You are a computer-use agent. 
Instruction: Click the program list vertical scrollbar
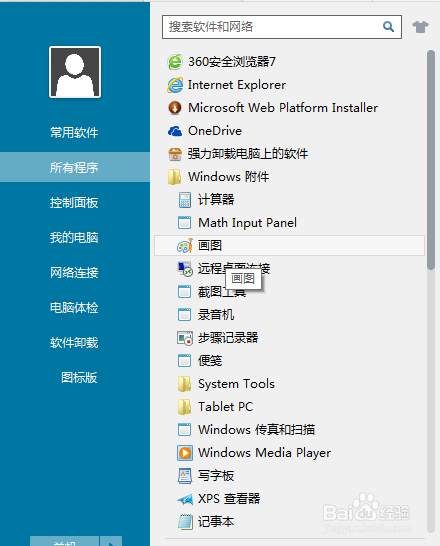coord(431,160)
